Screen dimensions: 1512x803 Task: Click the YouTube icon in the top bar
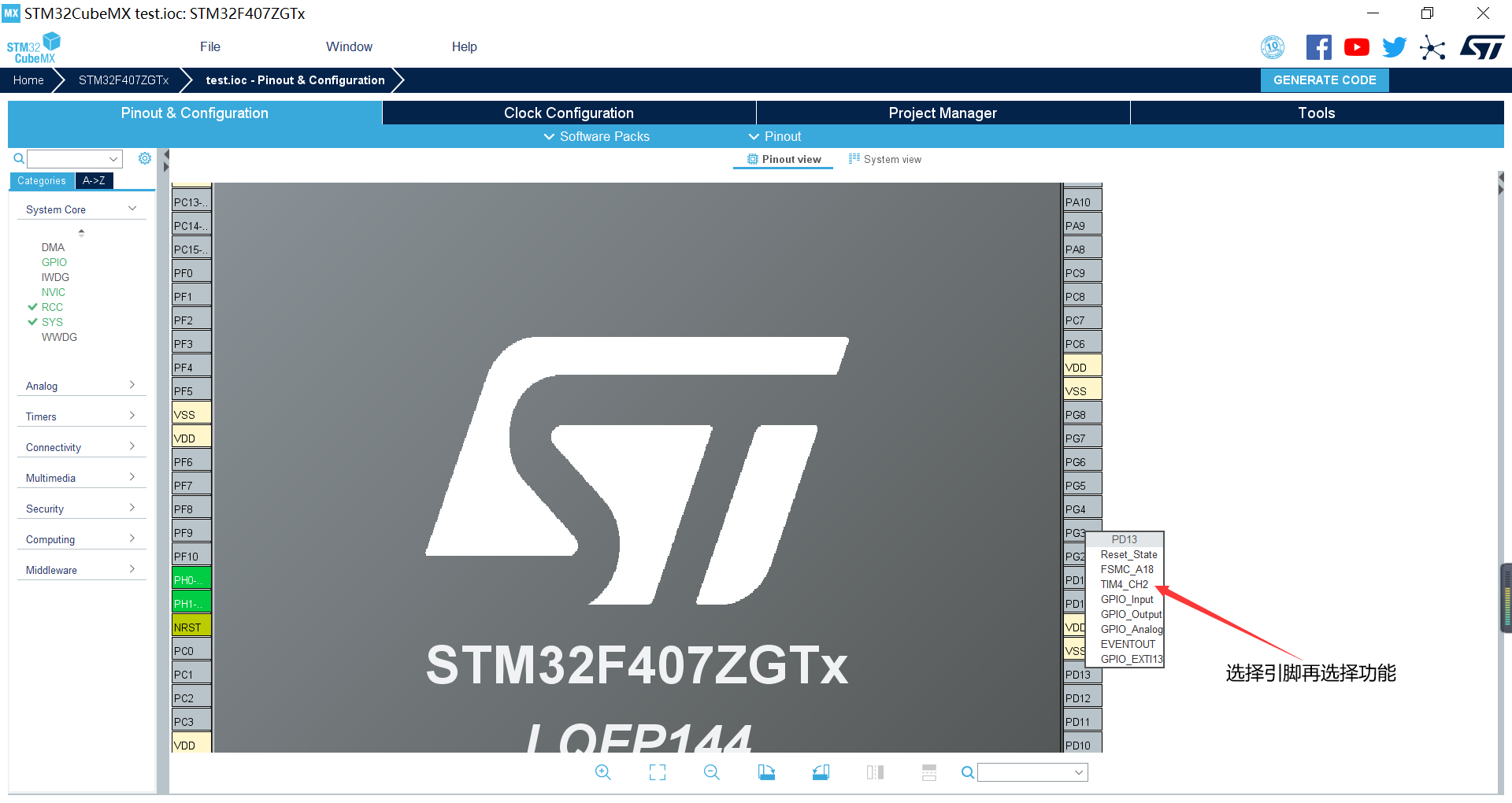1356,46
